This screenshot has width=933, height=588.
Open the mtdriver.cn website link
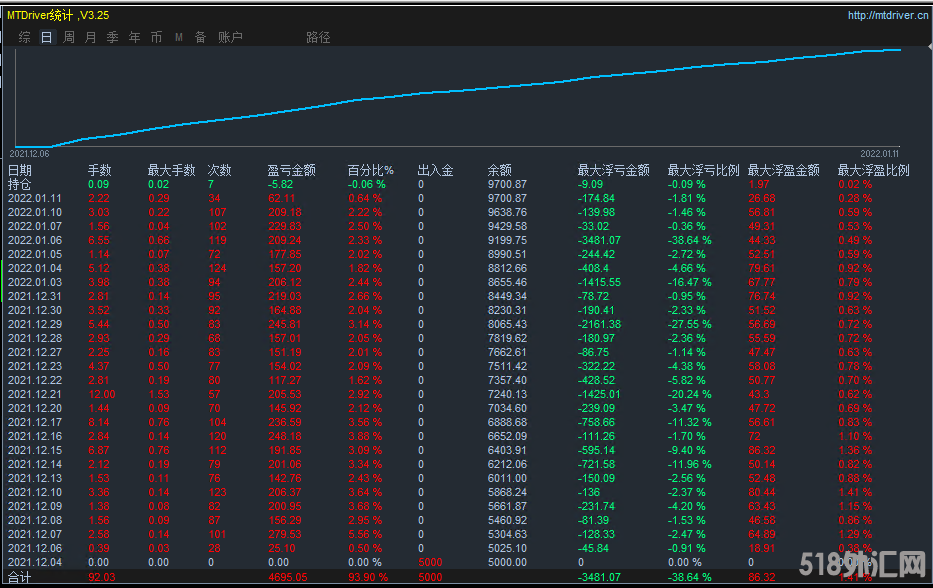coord(888,15)
